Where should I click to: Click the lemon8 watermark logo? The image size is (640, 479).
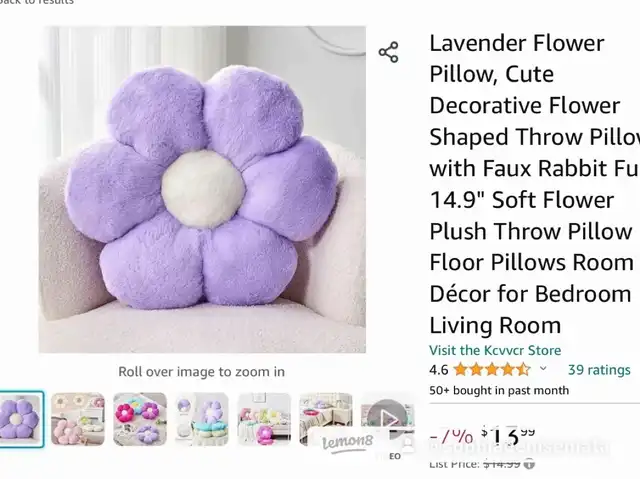(347, 442)
